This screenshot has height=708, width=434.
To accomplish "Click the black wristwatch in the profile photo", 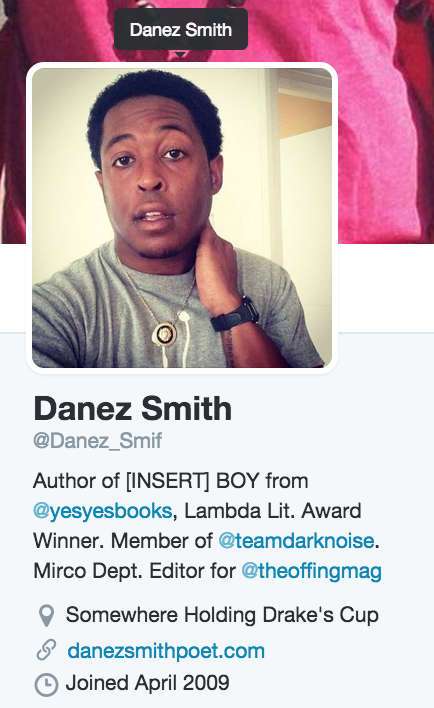I will coord(235,315).
